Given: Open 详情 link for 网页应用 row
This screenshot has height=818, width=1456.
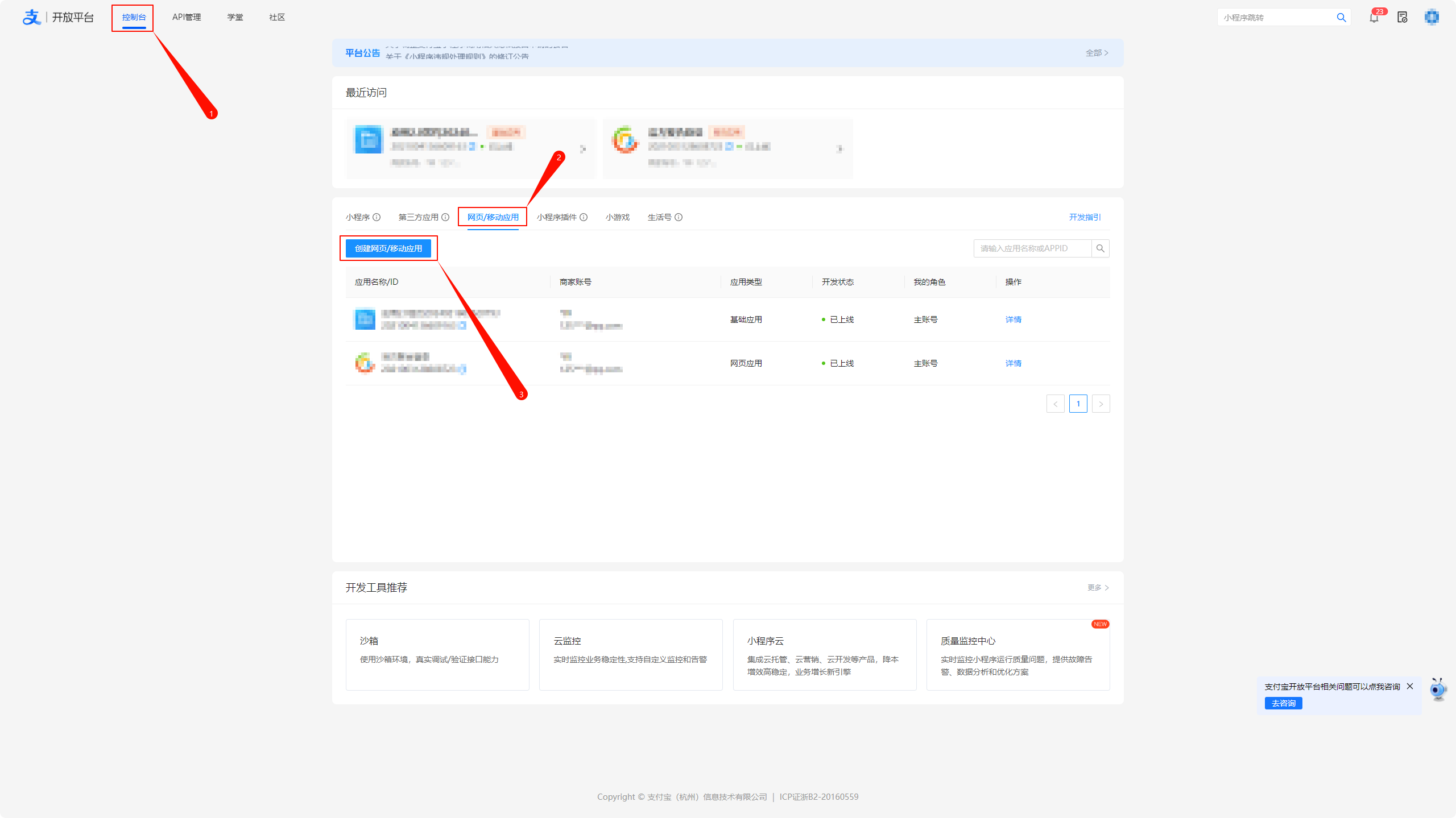Looking at the screenshot, I should pos(1013,363).
